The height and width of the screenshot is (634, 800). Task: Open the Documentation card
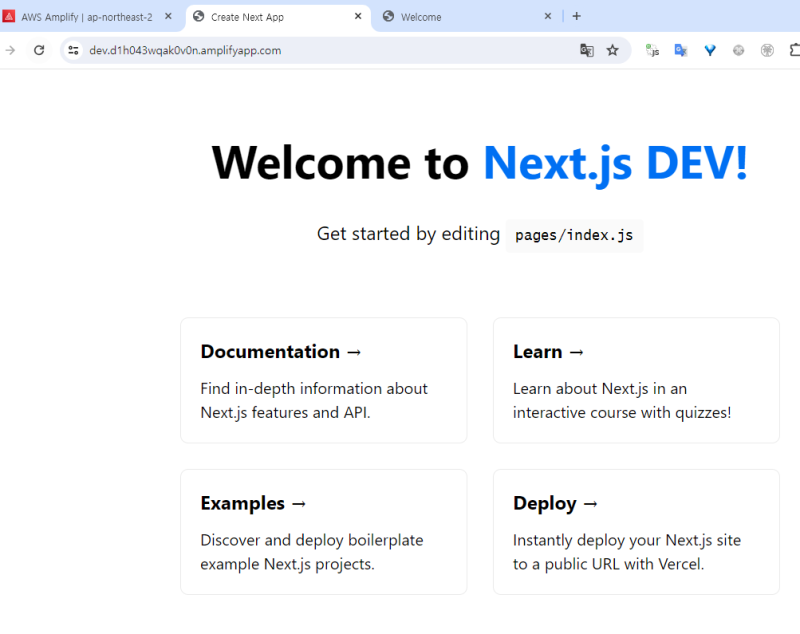pyautogui.click(x=323, y=380)
